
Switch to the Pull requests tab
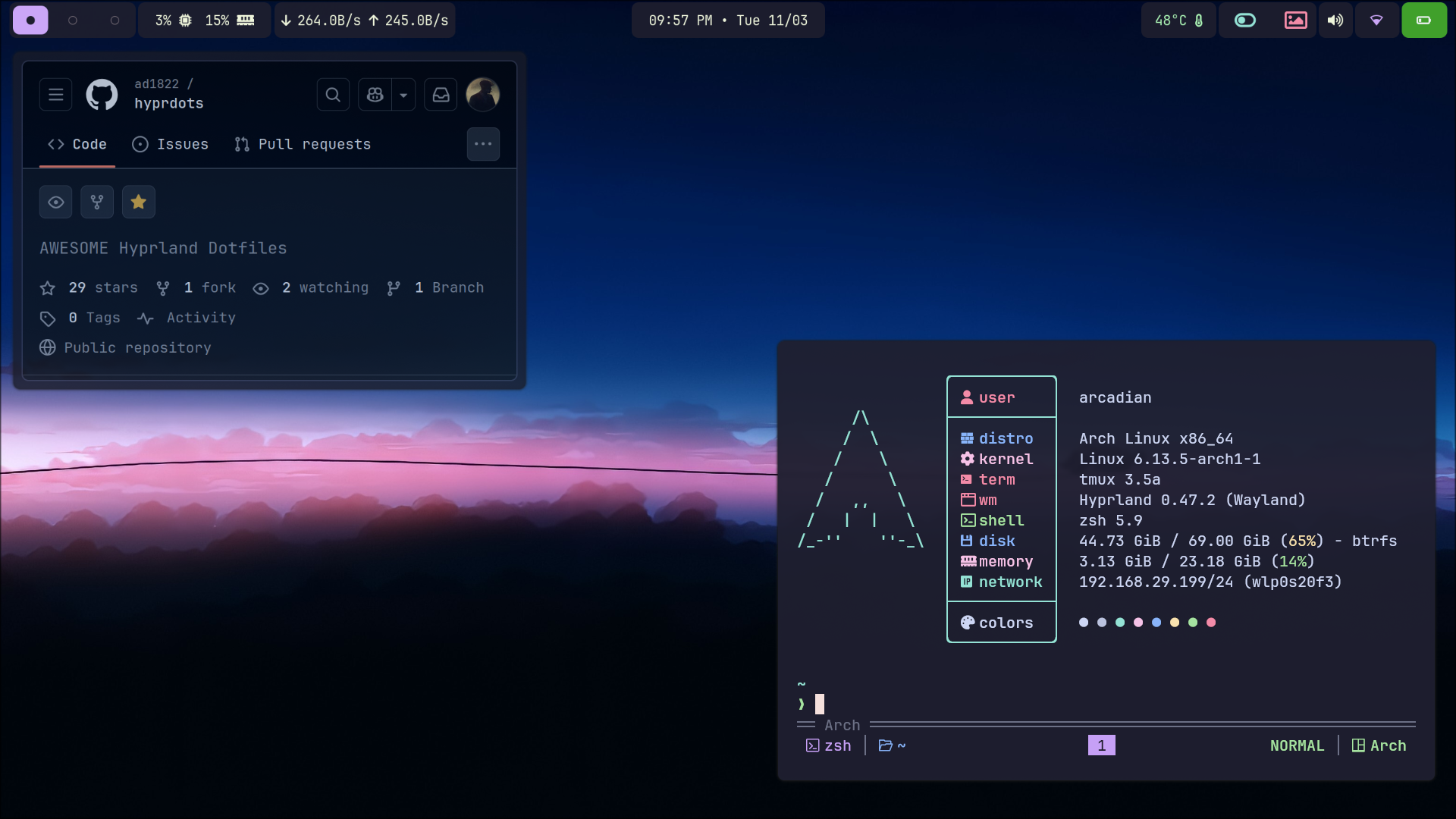click(303, 144)
